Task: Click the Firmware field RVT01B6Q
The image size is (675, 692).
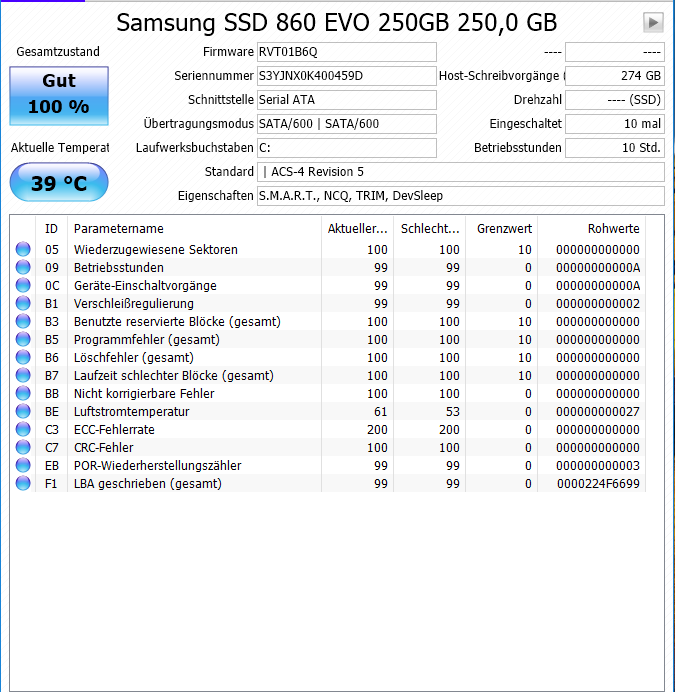Action: (x=347, y=52)
